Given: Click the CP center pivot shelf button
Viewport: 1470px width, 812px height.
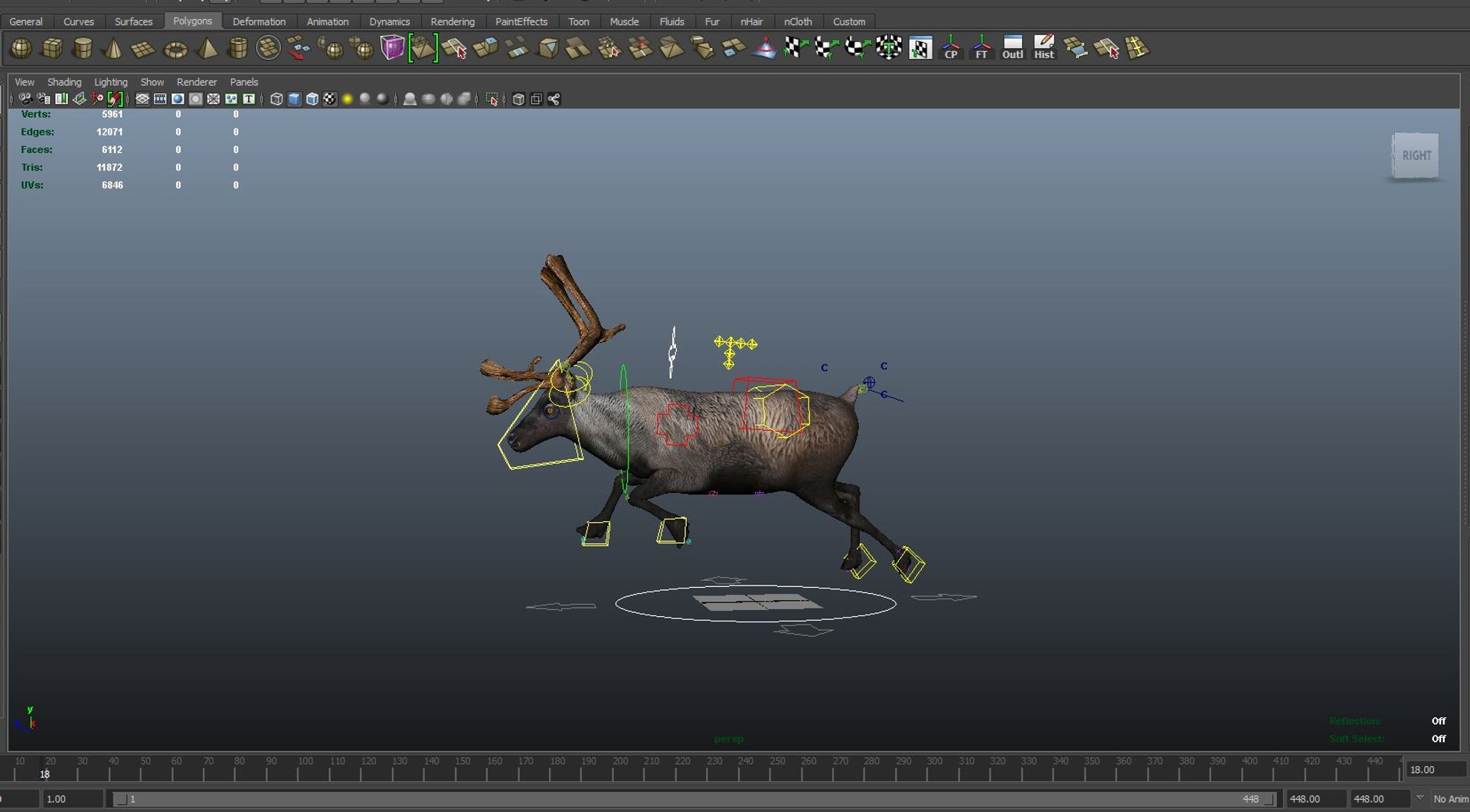Looking at the screenshot, I should point(951,48).
